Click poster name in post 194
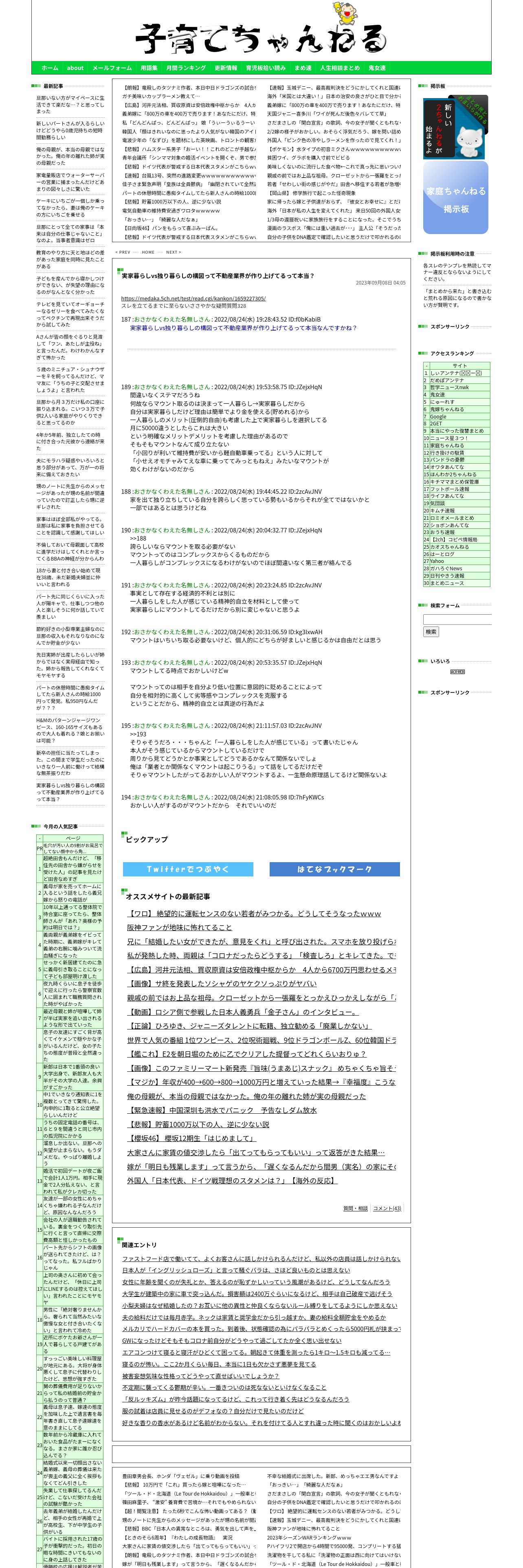 pos(172,797)
